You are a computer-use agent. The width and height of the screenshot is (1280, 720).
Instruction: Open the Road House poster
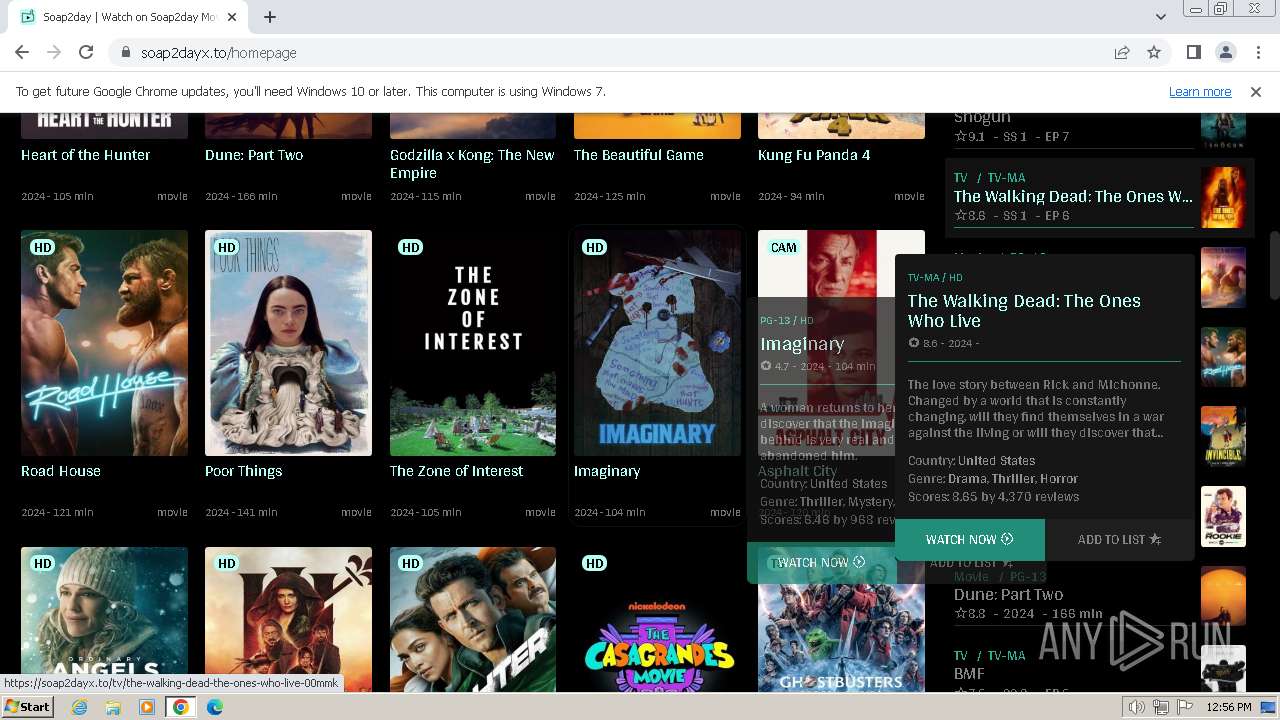pyautogui.click(x=104, y=343)
